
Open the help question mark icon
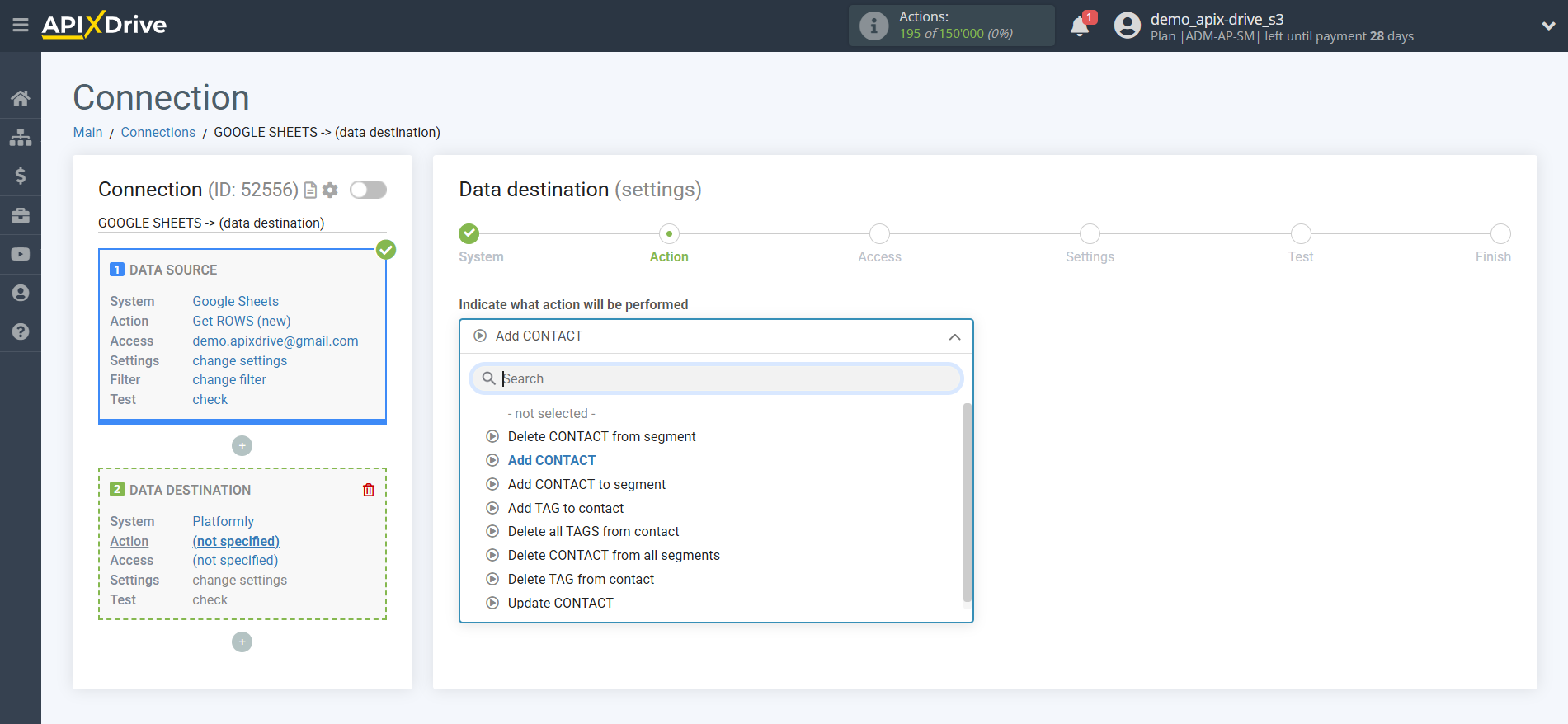click(x=21, y=331)
